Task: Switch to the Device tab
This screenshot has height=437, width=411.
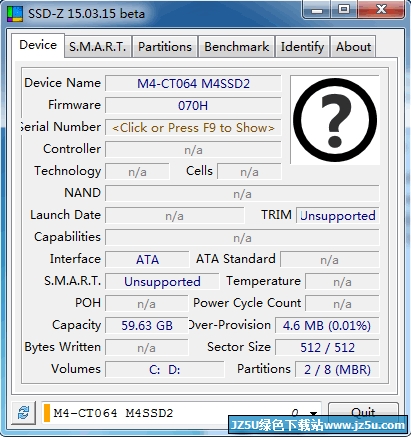Action: click(38, 45)
